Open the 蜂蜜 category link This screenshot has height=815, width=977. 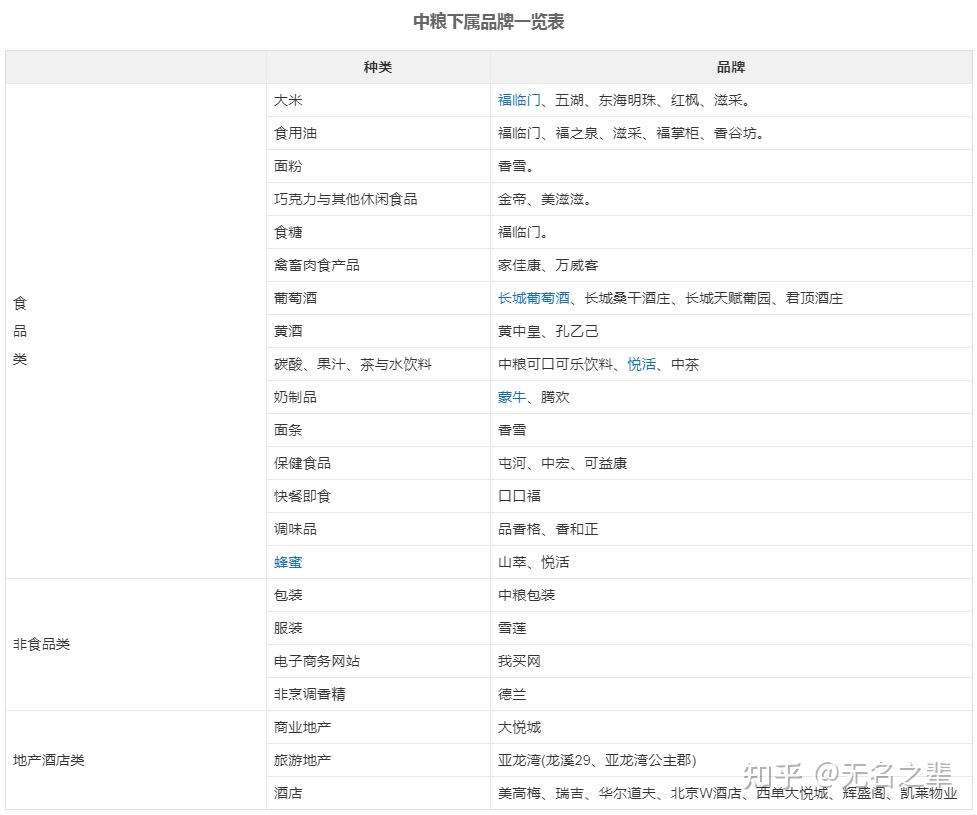(288, 563)
